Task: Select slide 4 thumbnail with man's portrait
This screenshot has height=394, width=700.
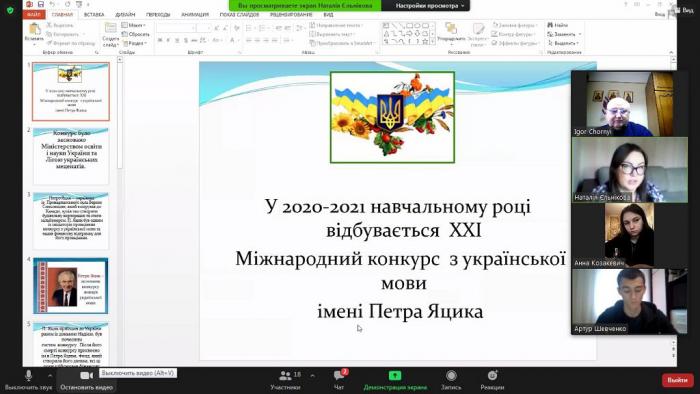Action: (71, 286)
